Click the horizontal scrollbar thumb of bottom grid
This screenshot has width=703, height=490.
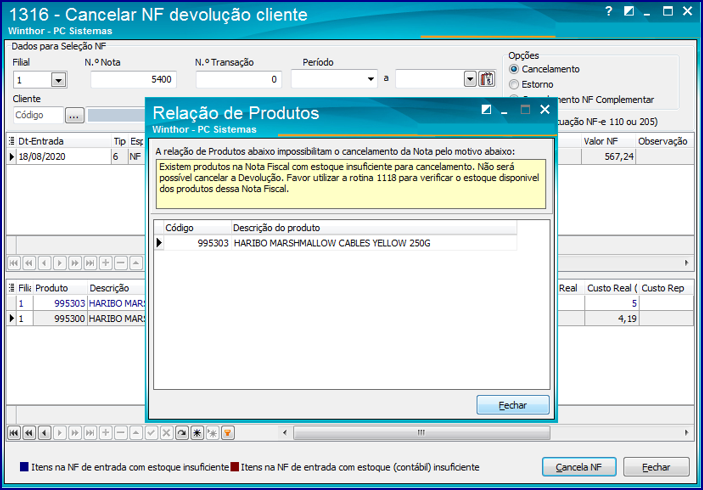click(x=421, y=433)
